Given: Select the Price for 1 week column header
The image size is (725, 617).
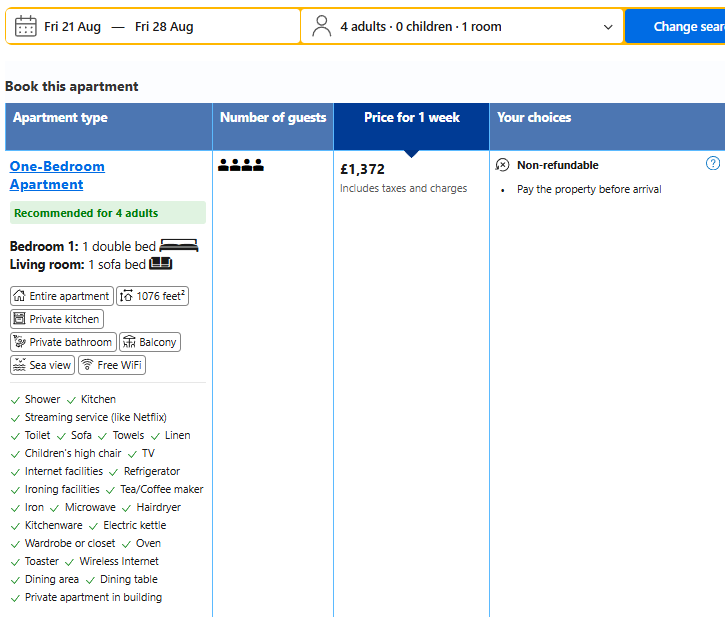Looking at the screenshot, I should tap(412, 126).
